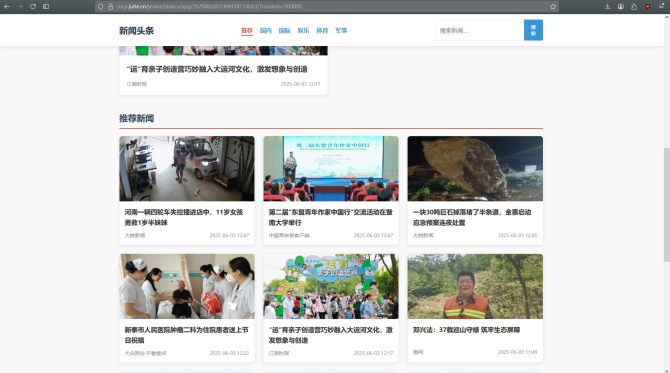Image resolution: width=670 pixels, height=373 pixels.
Task: Click the 2025-06-03 12:17 date in top card
Action: coord(300,84)
